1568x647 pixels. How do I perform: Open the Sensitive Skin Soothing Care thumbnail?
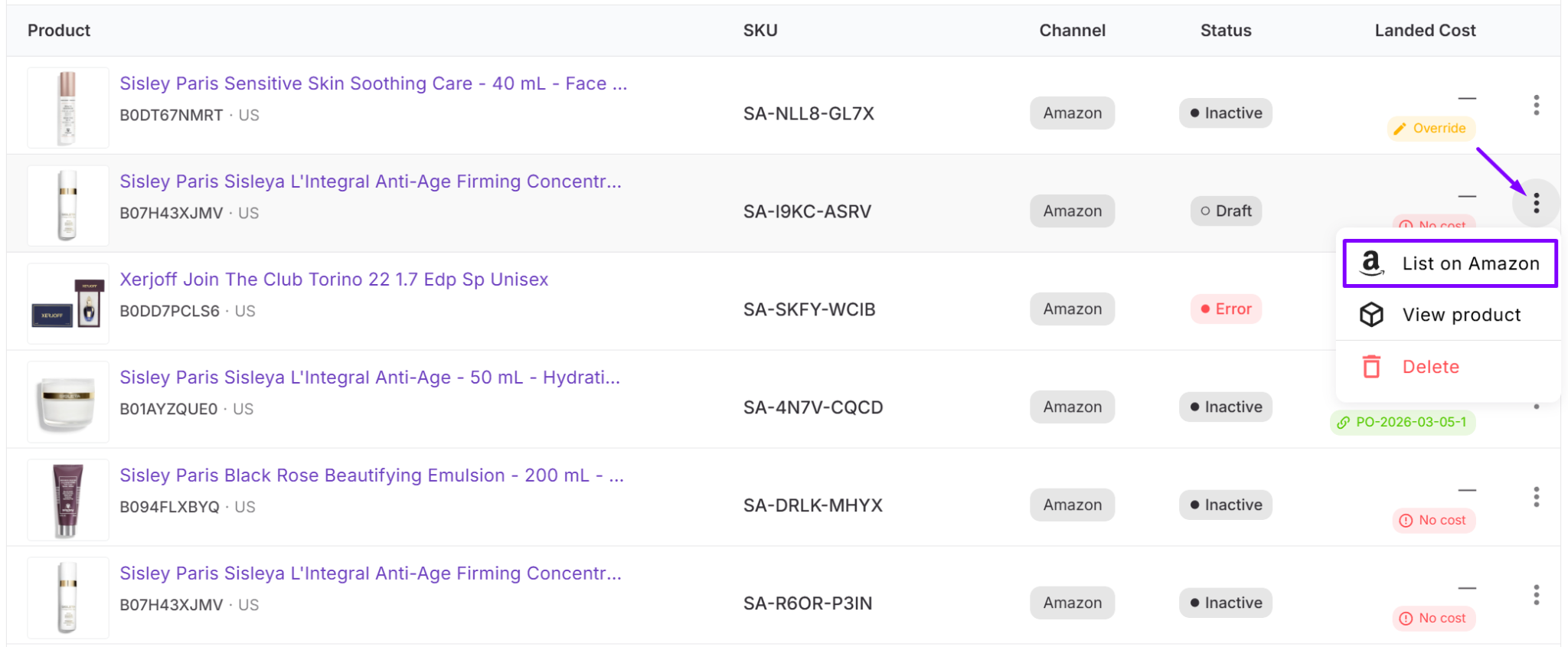click(x=68, y=108)
